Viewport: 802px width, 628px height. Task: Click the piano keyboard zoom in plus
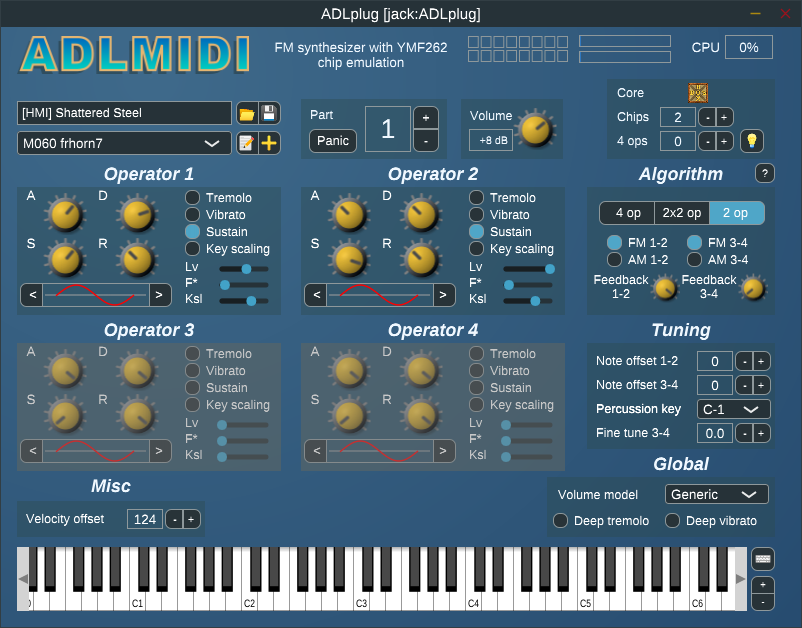click(763, 585)
